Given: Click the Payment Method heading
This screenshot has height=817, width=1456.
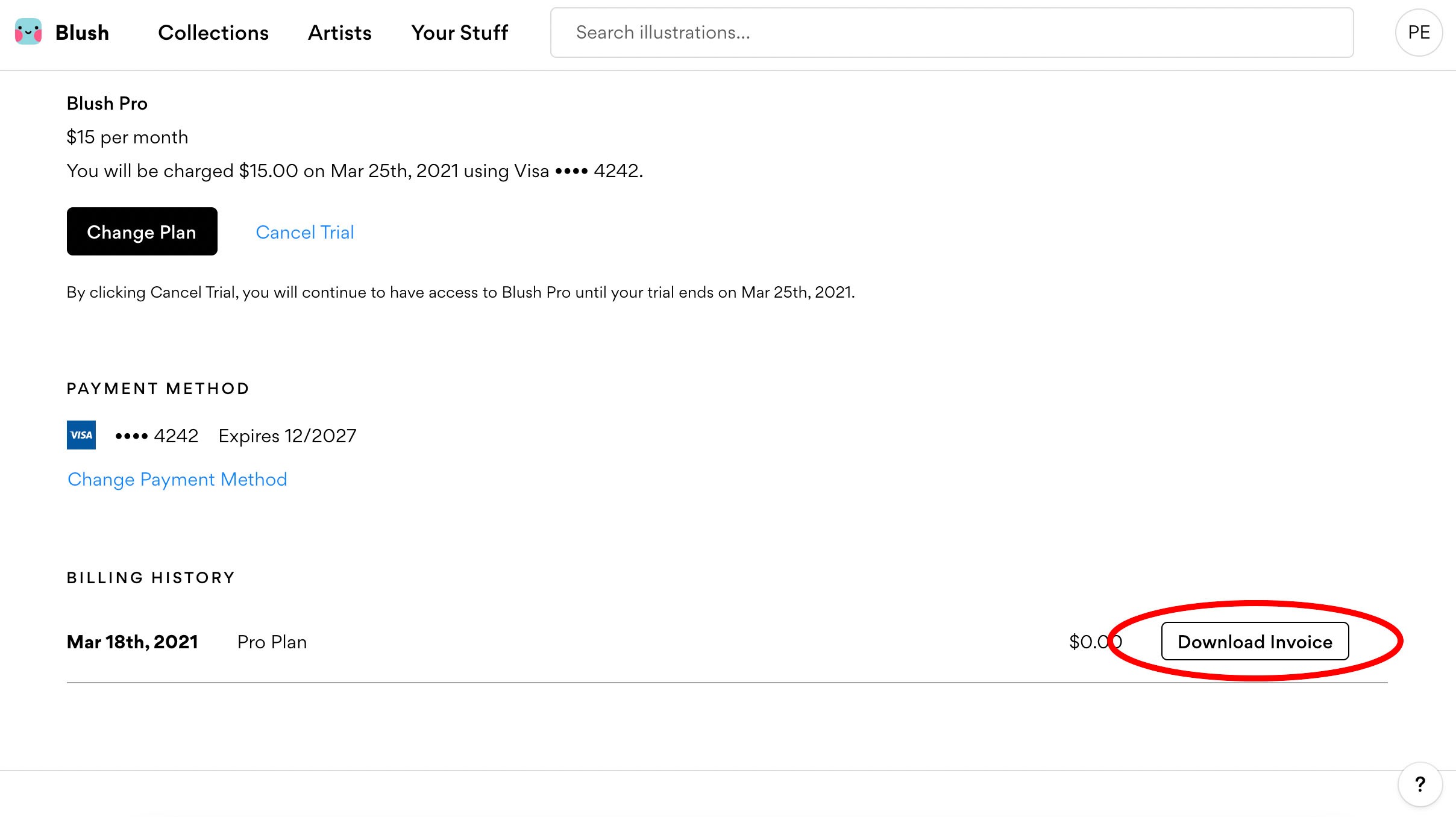Looking at the screenshot, I should click(158, 389).
